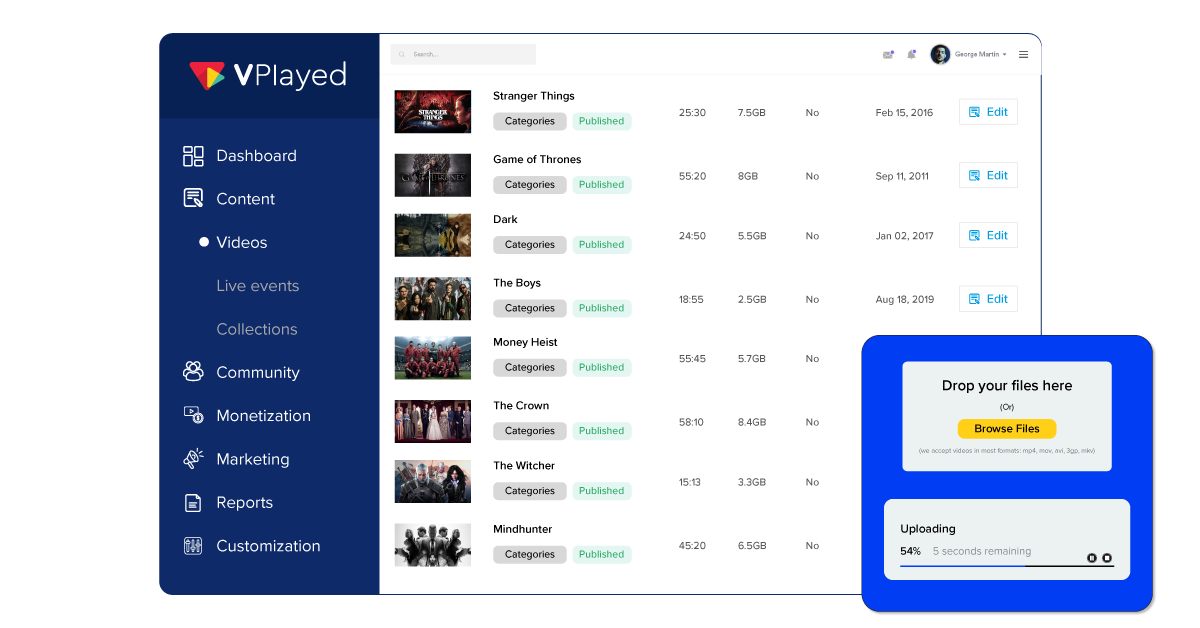Click the Browse Files button
The width and height of the screenshot is (1200, 628).
click(x=1007, y=428)
